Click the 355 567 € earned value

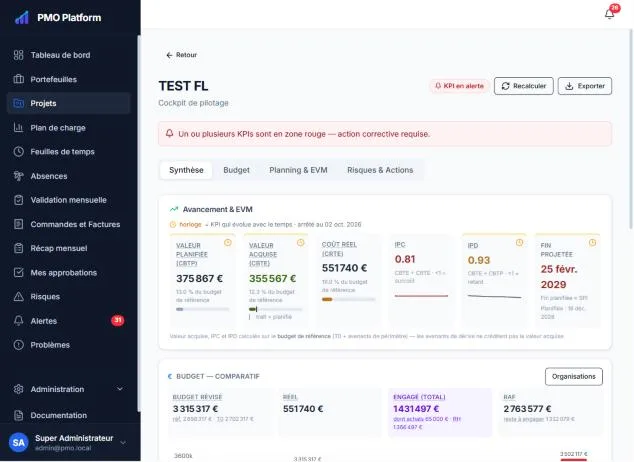click(273, 278)
